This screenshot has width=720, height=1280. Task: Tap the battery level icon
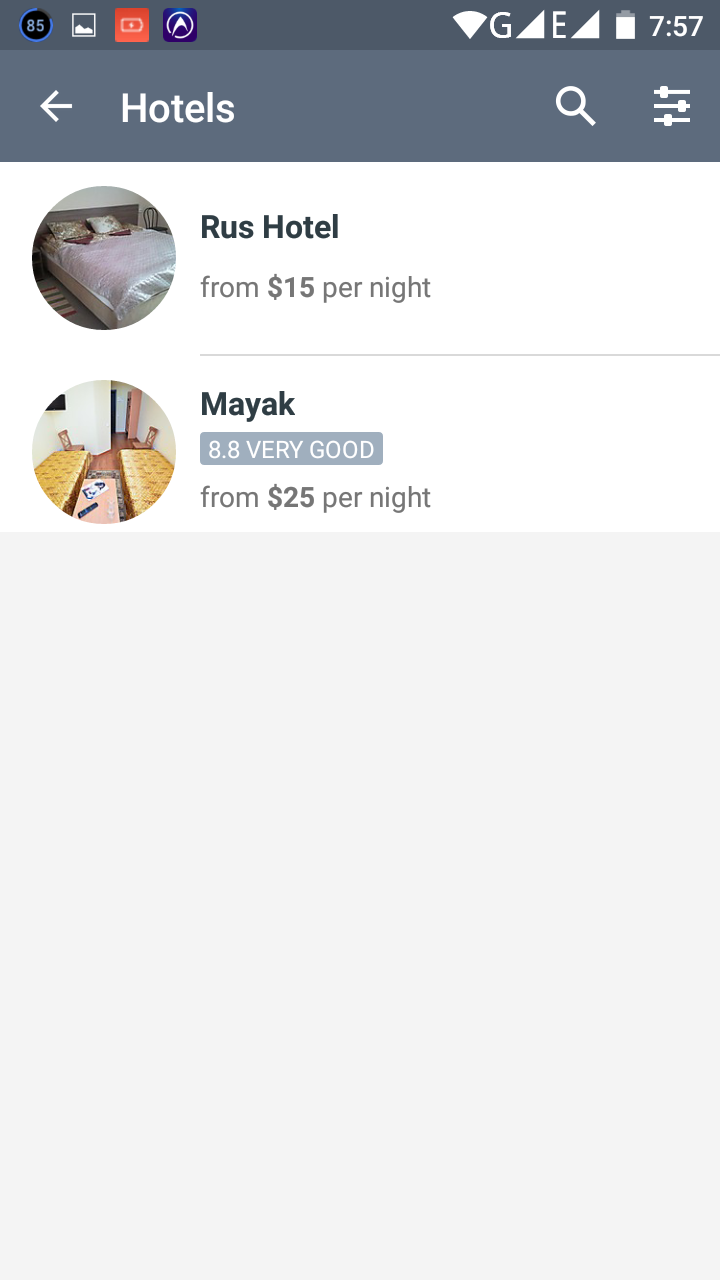click(625, 25)
